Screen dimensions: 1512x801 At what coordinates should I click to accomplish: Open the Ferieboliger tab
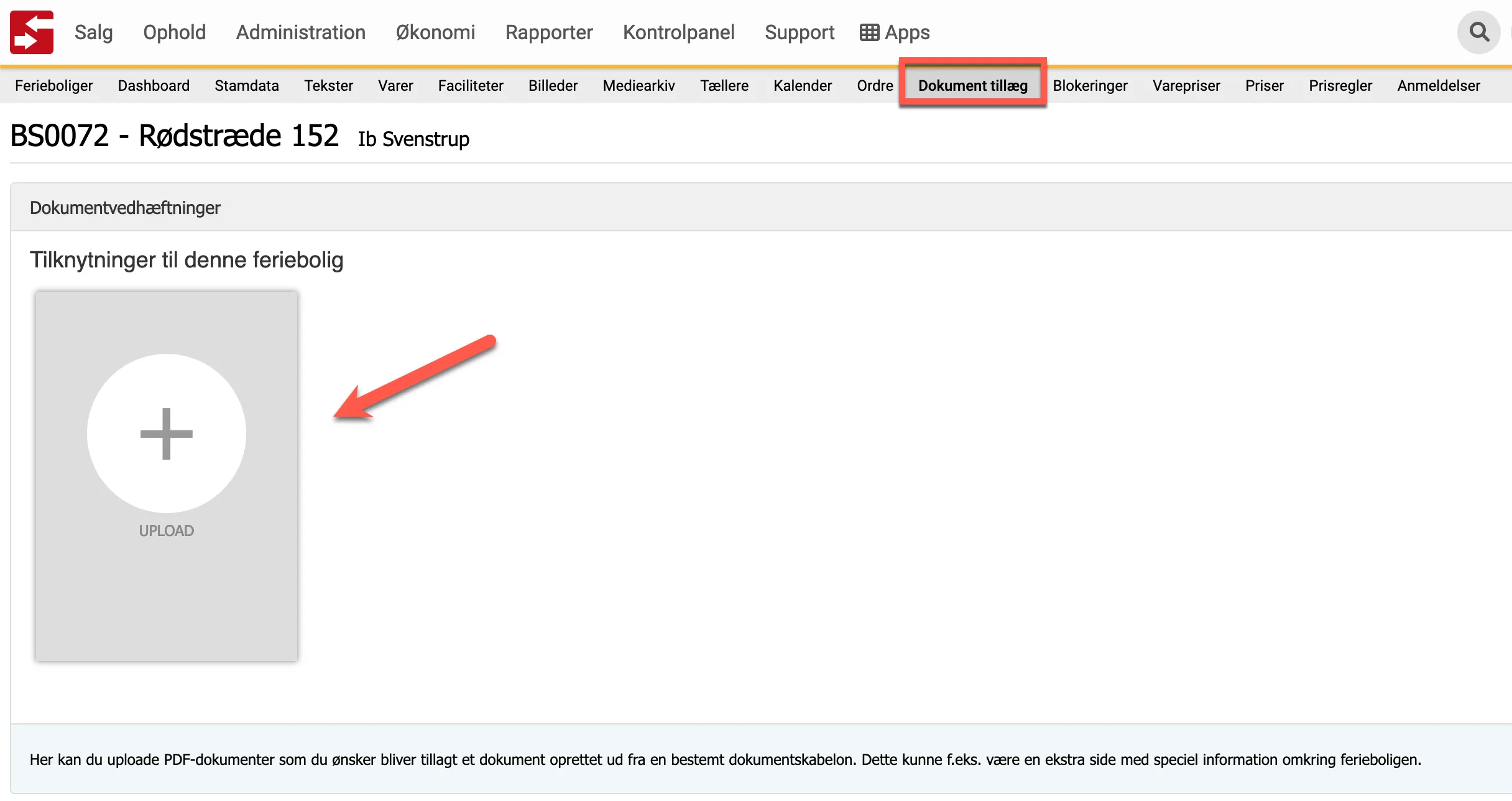click(53, 85)
